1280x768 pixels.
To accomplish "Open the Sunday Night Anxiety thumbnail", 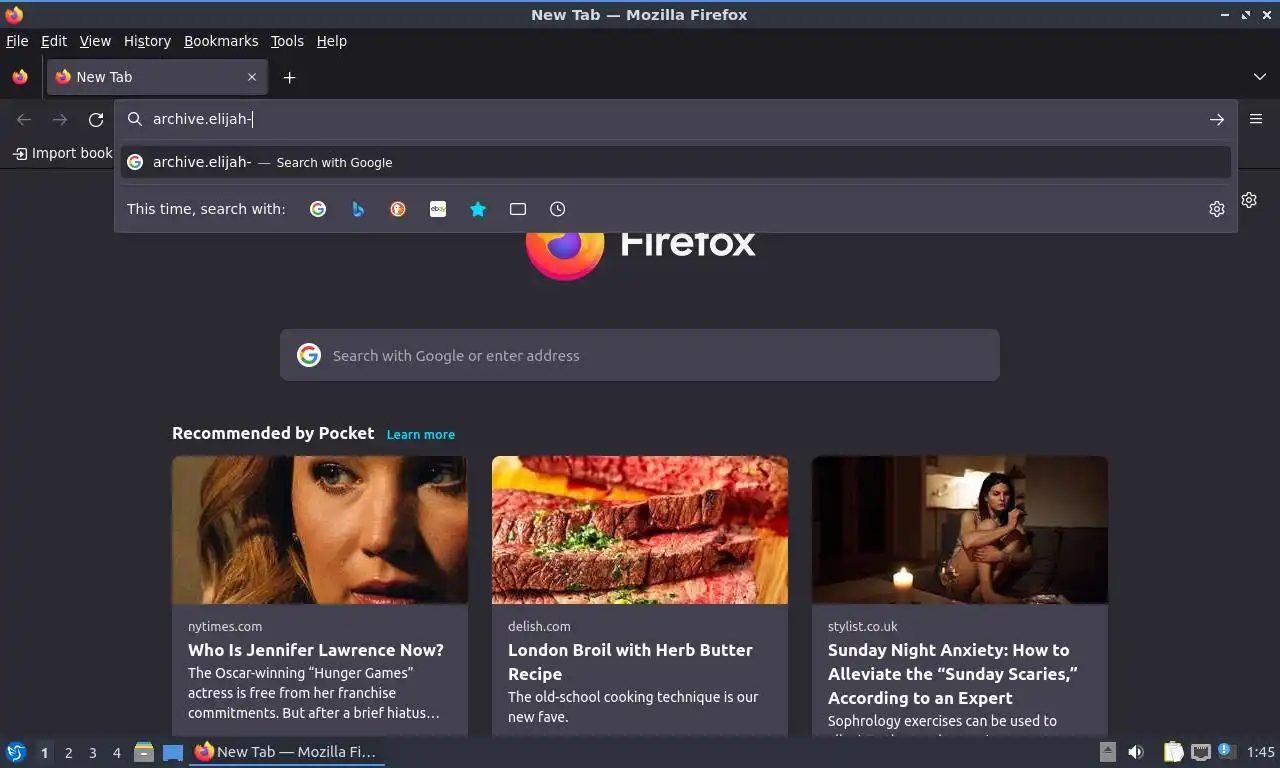I will 960,530.
